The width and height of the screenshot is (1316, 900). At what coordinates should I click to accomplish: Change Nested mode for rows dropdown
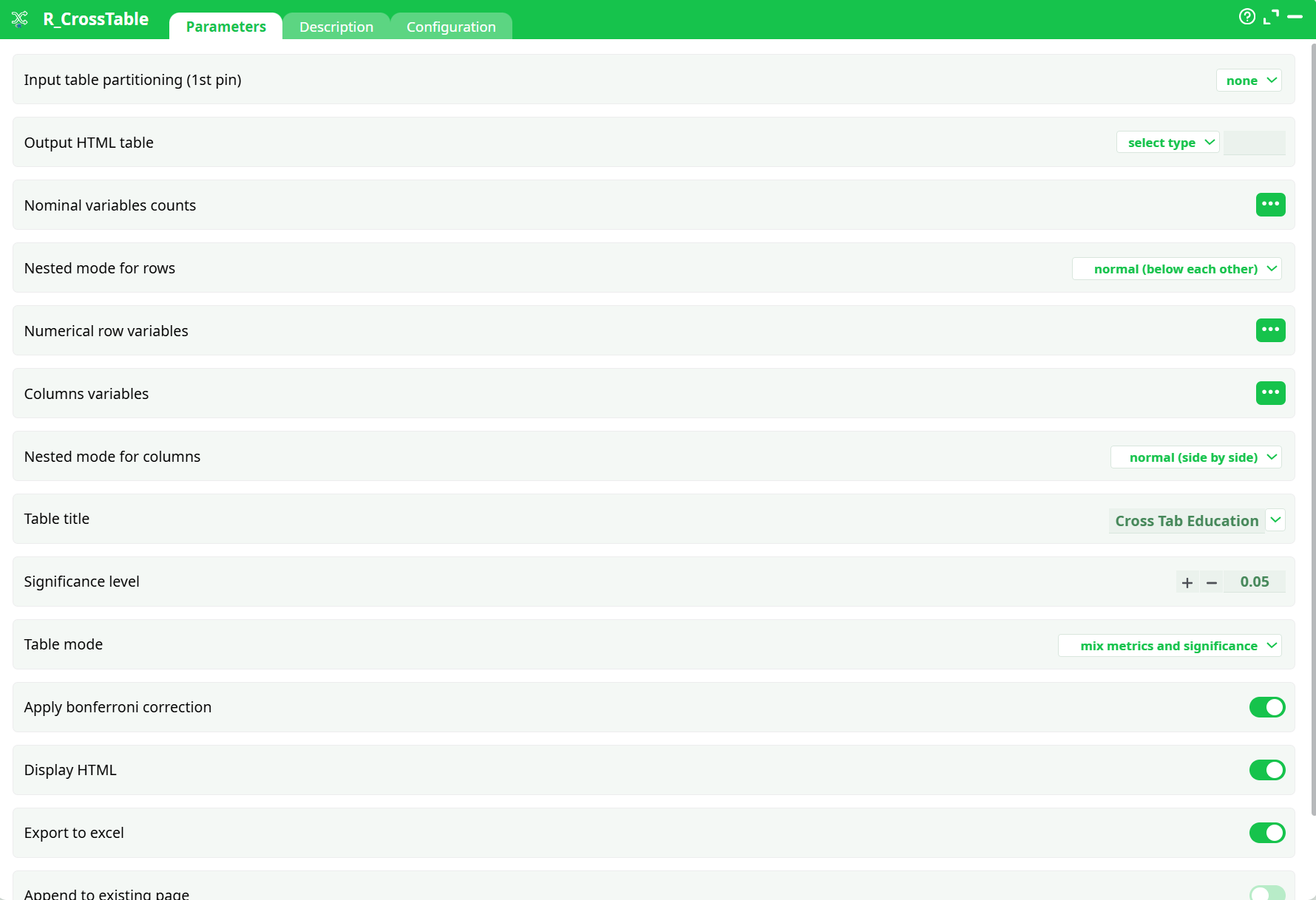1176,268
